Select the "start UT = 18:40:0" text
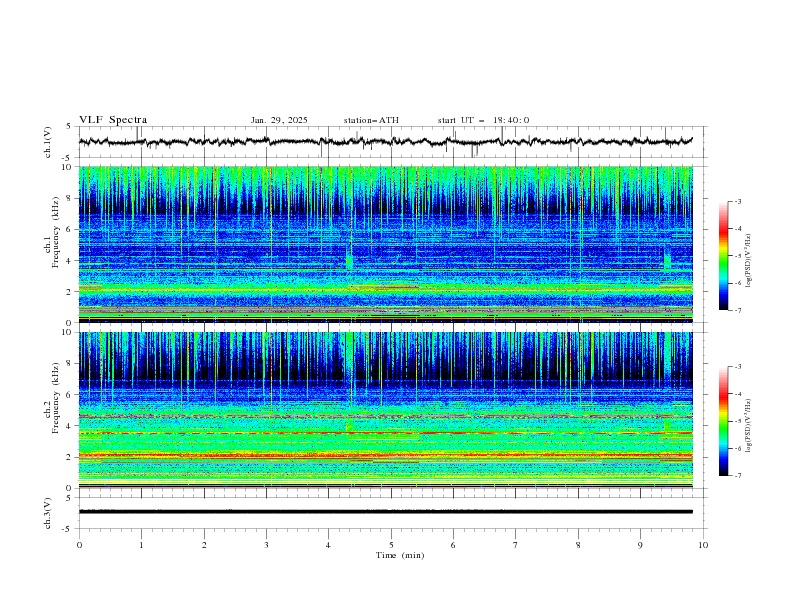The image size is (792, 612). coord(483,120)
